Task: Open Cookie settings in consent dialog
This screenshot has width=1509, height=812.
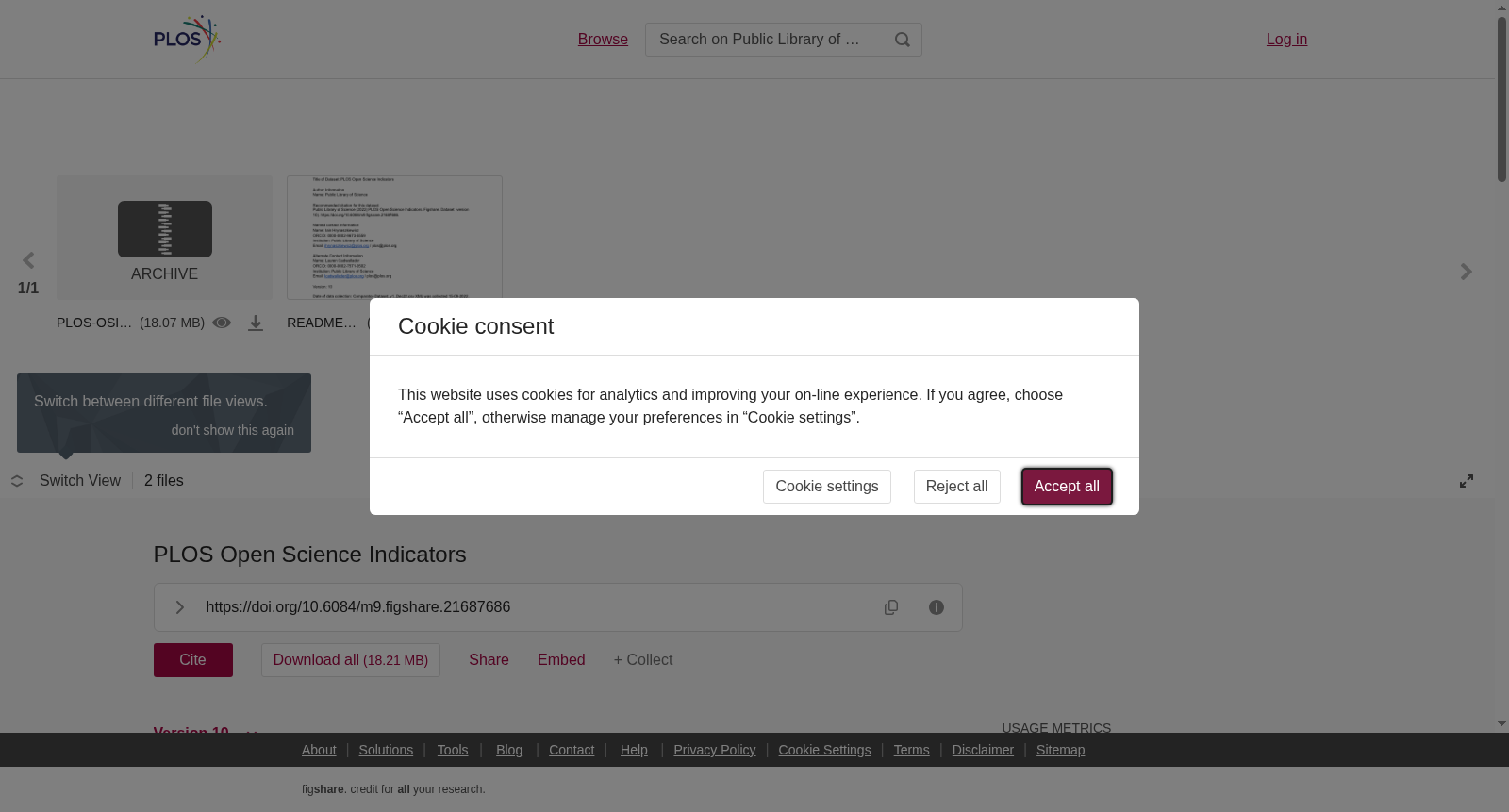Action: [x=827, y=487]
